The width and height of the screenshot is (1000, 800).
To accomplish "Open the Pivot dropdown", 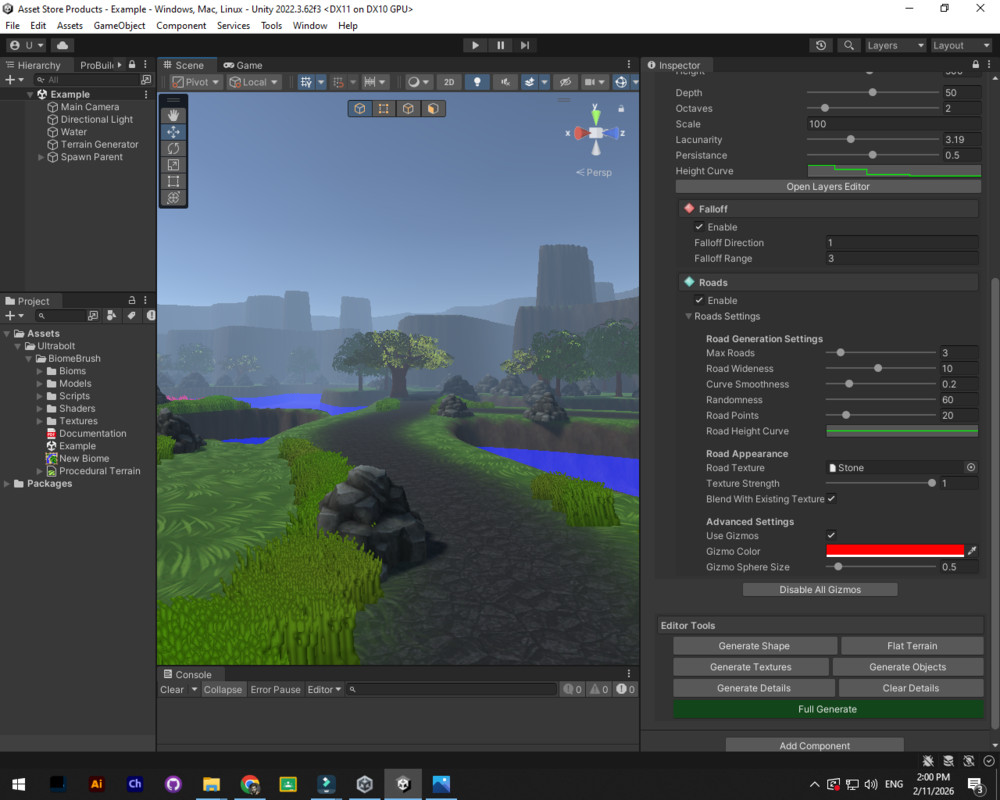I will pos(196,82).
